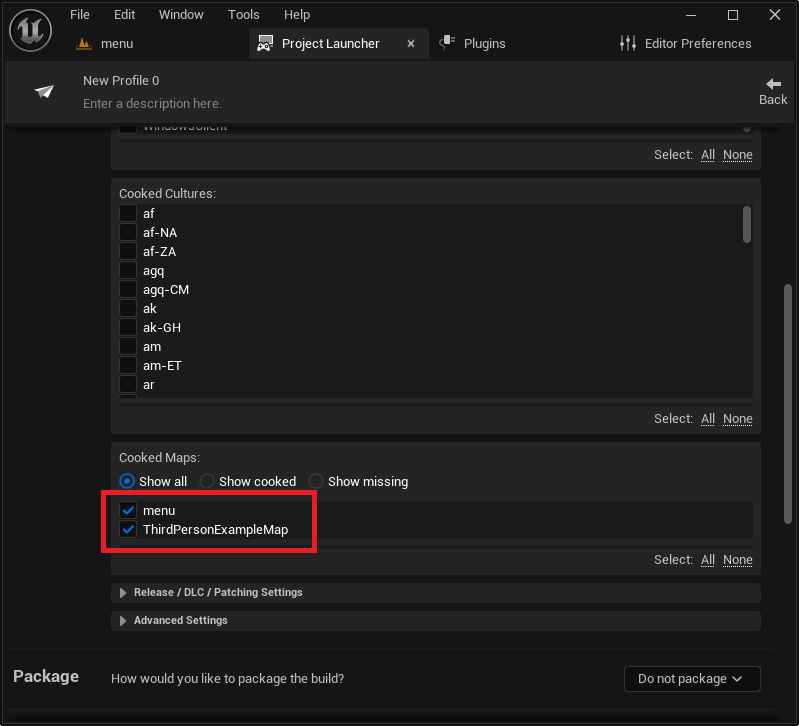Click the Project Launcher tab icon
The height and width of the screenshot is (726, 799).
(265, 43)
